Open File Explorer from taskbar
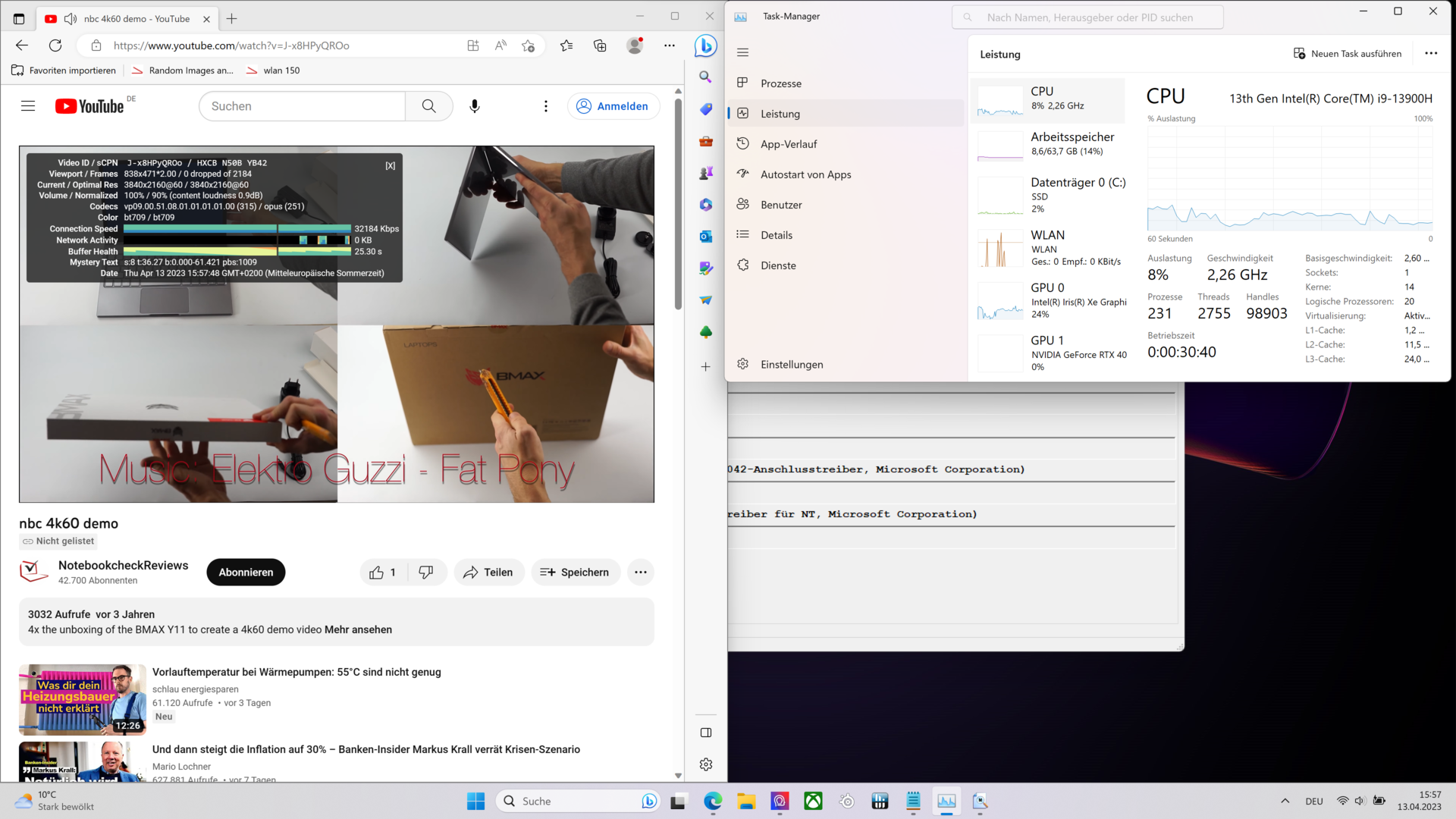 [x=746, y=802]
